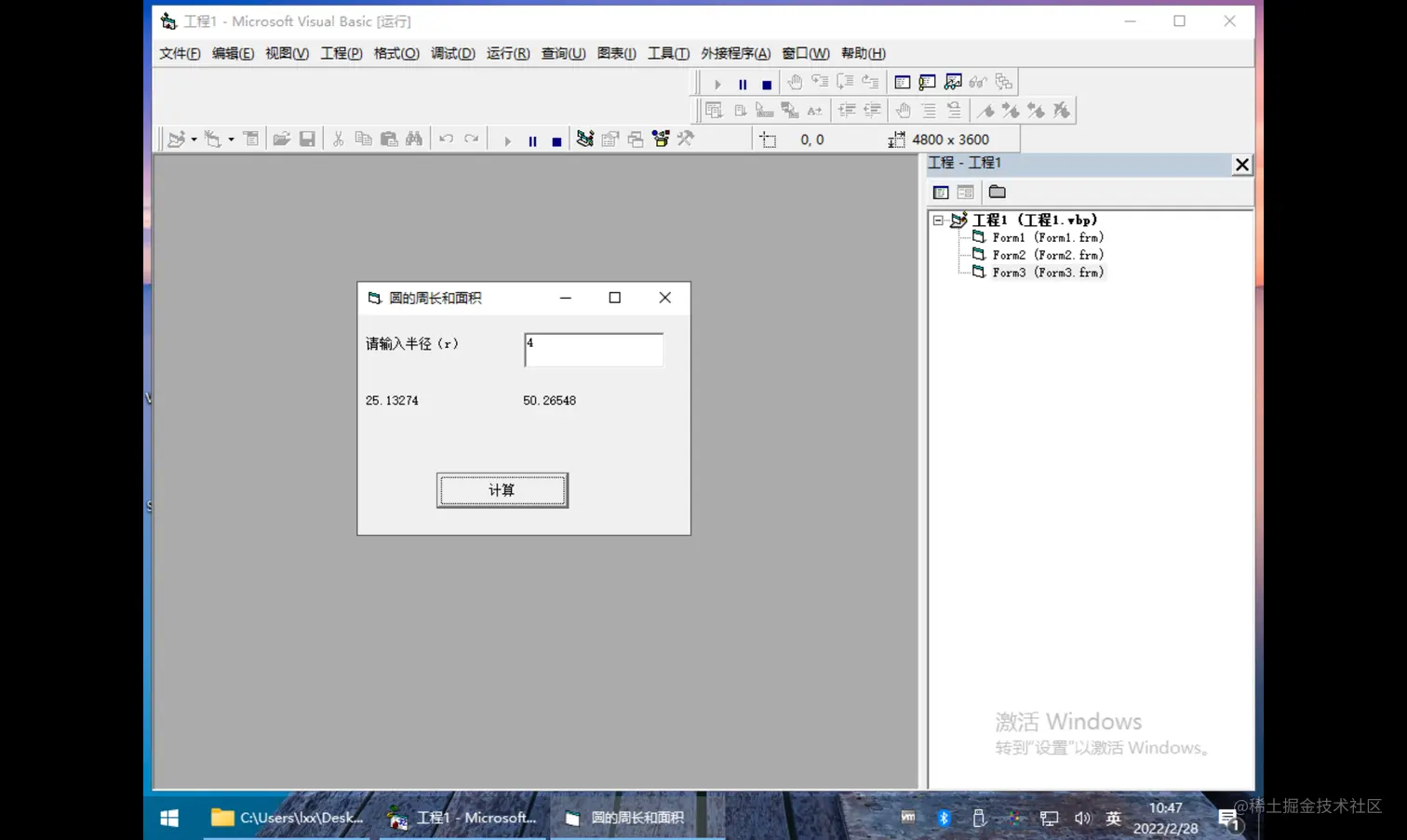Open Project Explorer from the Standard toolbar
The height and width of the screenshot is (840, 1407).
(x=584, y=140)
